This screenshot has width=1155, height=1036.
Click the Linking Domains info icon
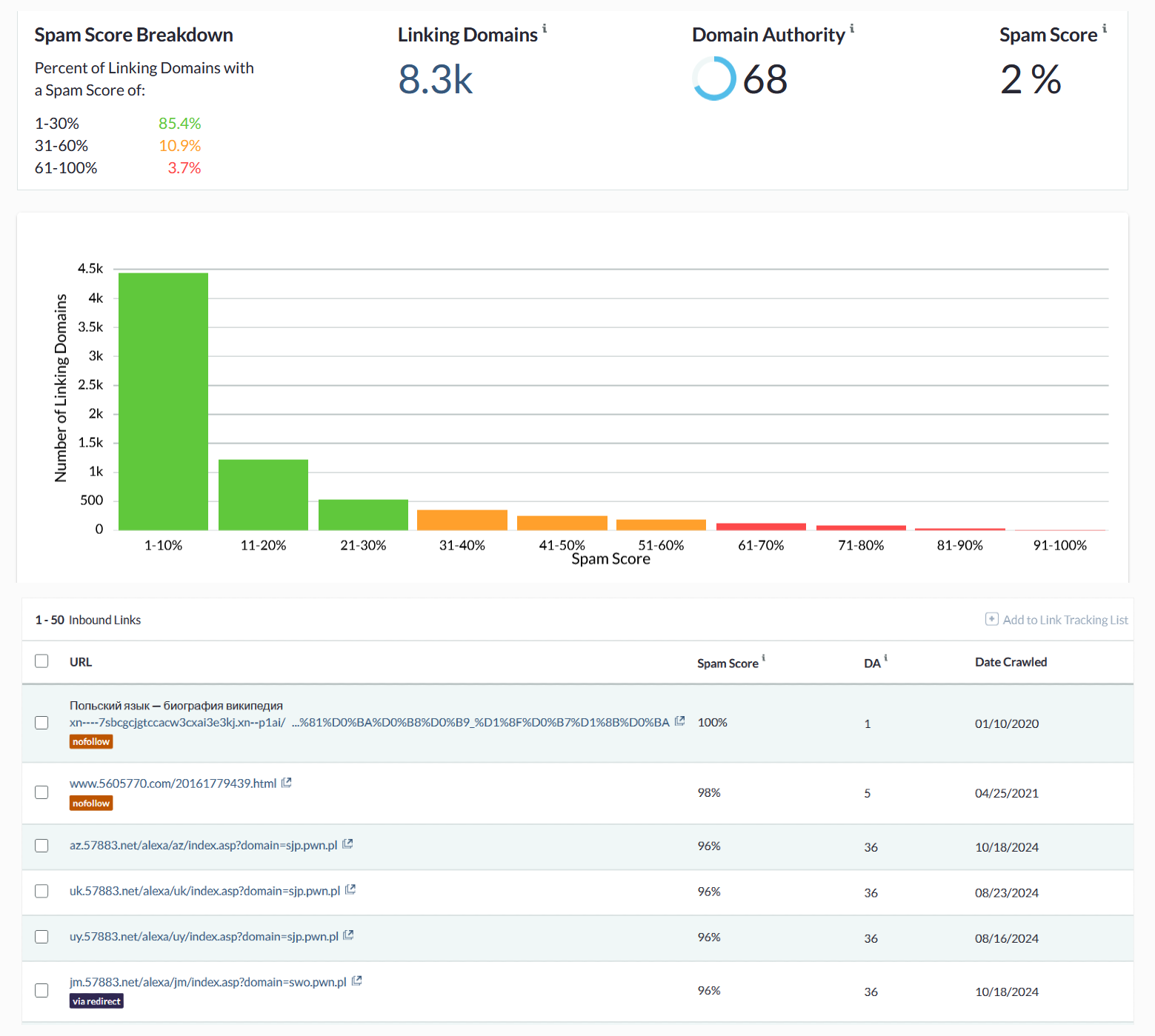(545, 28)
